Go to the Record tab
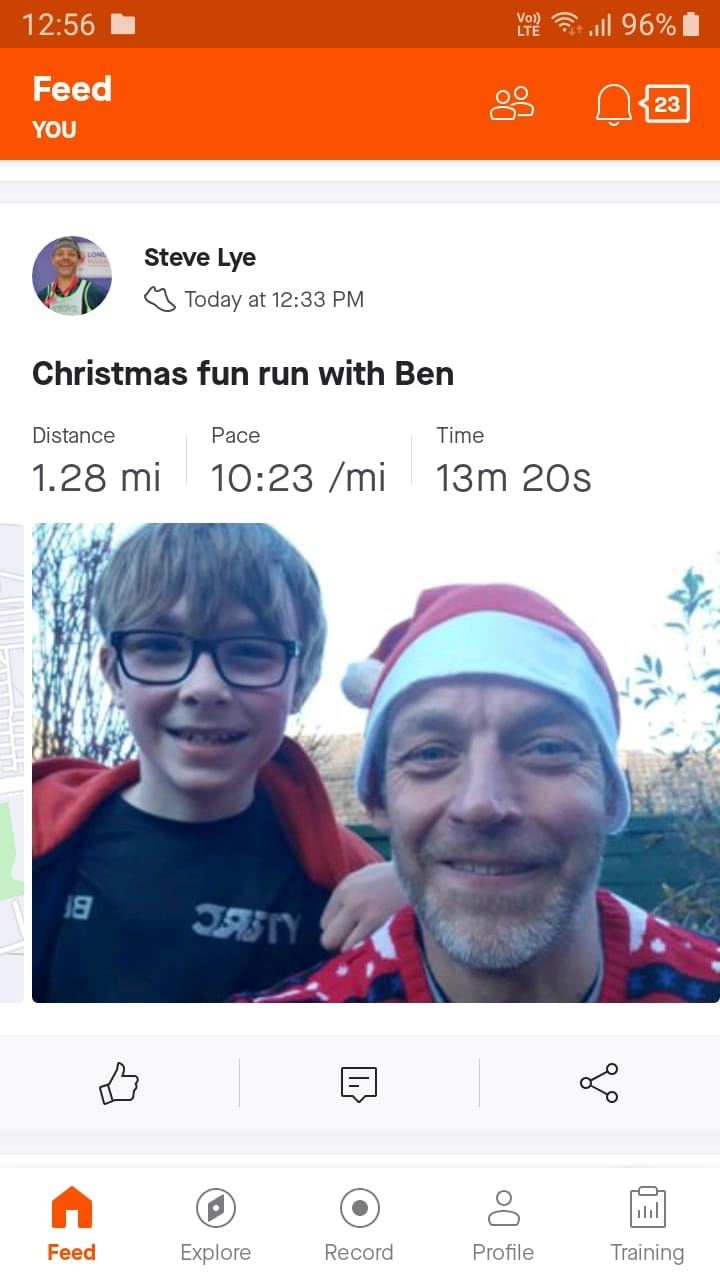The height and width of the screenshot is (1280, 720). tap(359, 1225)
